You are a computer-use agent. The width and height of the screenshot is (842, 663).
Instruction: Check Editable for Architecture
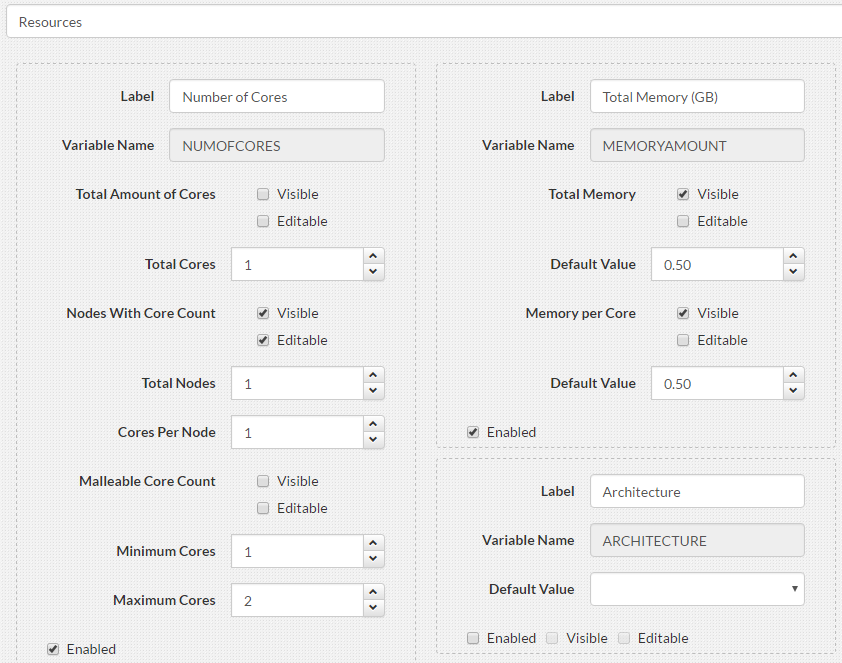point(623,638)
